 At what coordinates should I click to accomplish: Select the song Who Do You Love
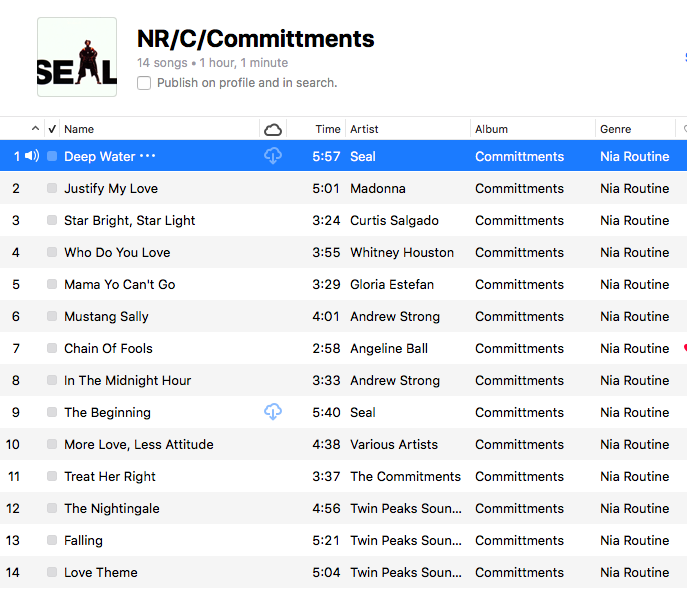(x=117, y=252)
